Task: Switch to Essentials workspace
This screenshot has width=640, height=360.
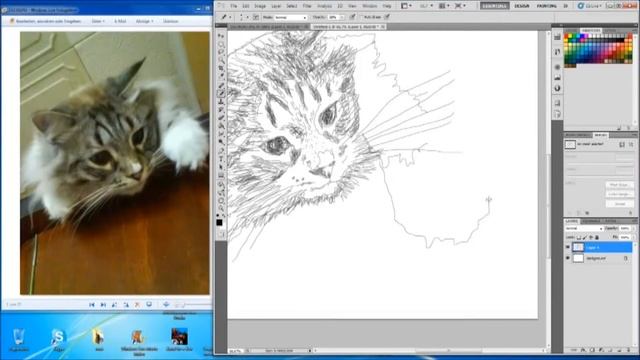Action: [494, 6]
